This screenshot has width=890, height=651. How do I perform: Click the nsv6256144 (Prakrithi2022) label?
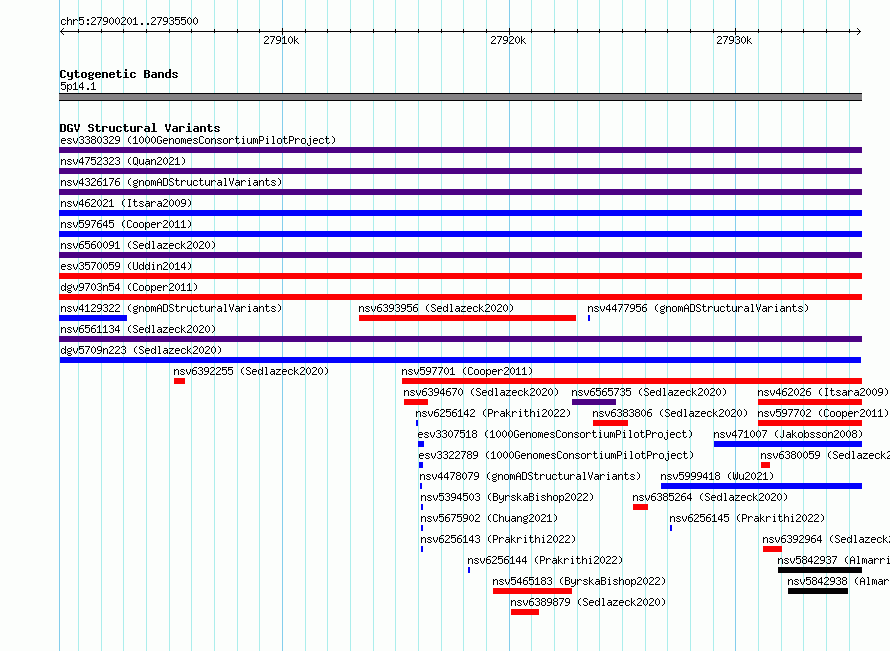545,560
